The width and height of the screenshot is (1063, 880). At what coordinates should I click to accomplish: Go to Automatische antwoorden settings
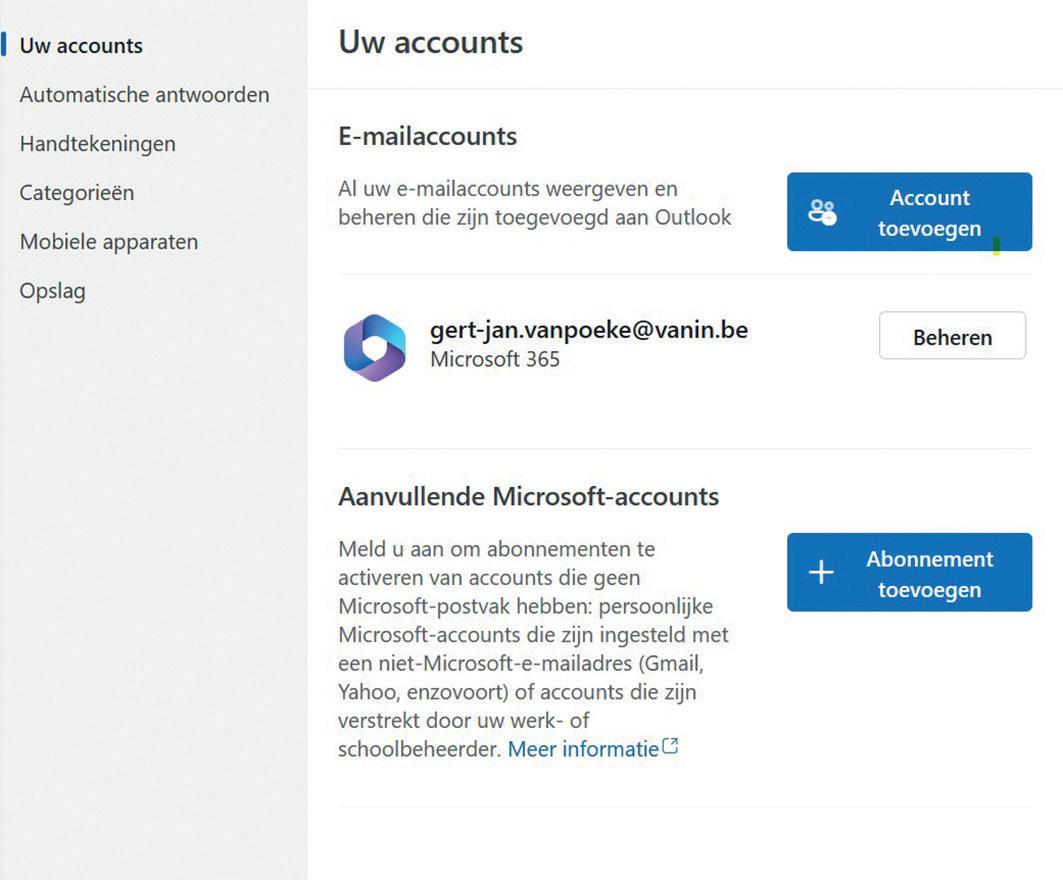[x=144, y=95]
